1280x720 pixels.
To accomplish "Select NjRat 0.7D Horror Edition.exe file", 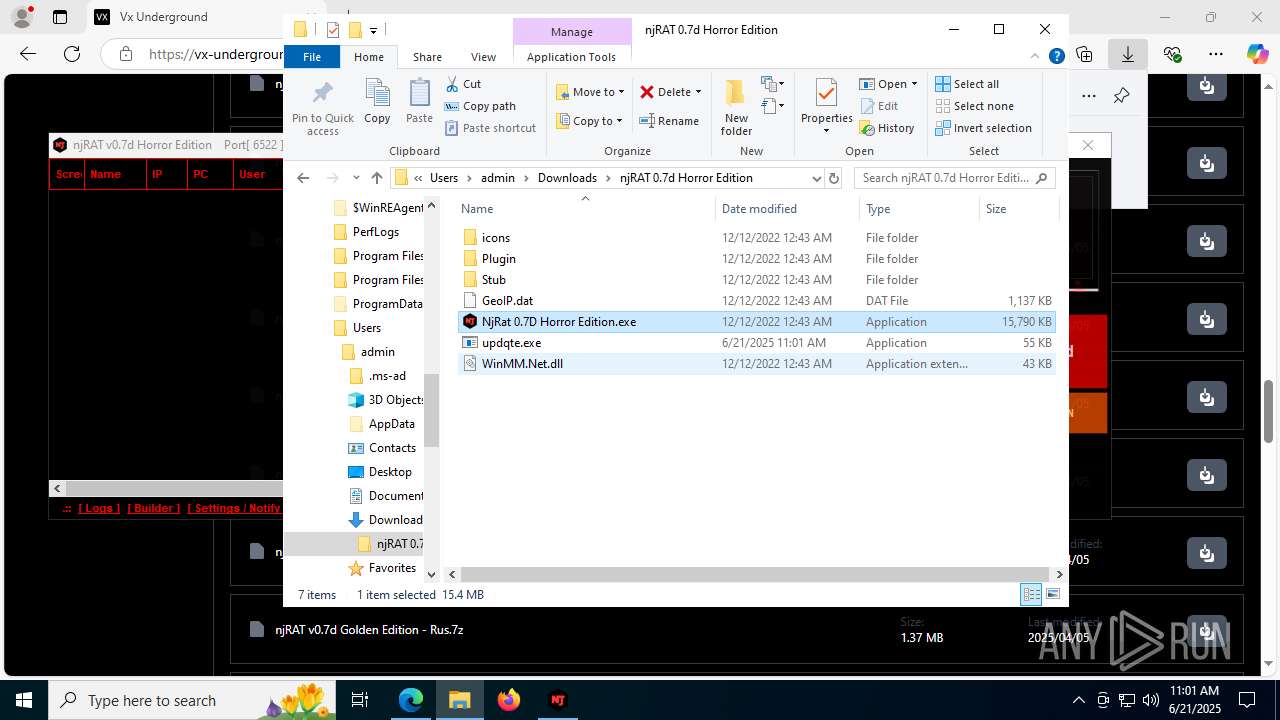I will (757, 322).
